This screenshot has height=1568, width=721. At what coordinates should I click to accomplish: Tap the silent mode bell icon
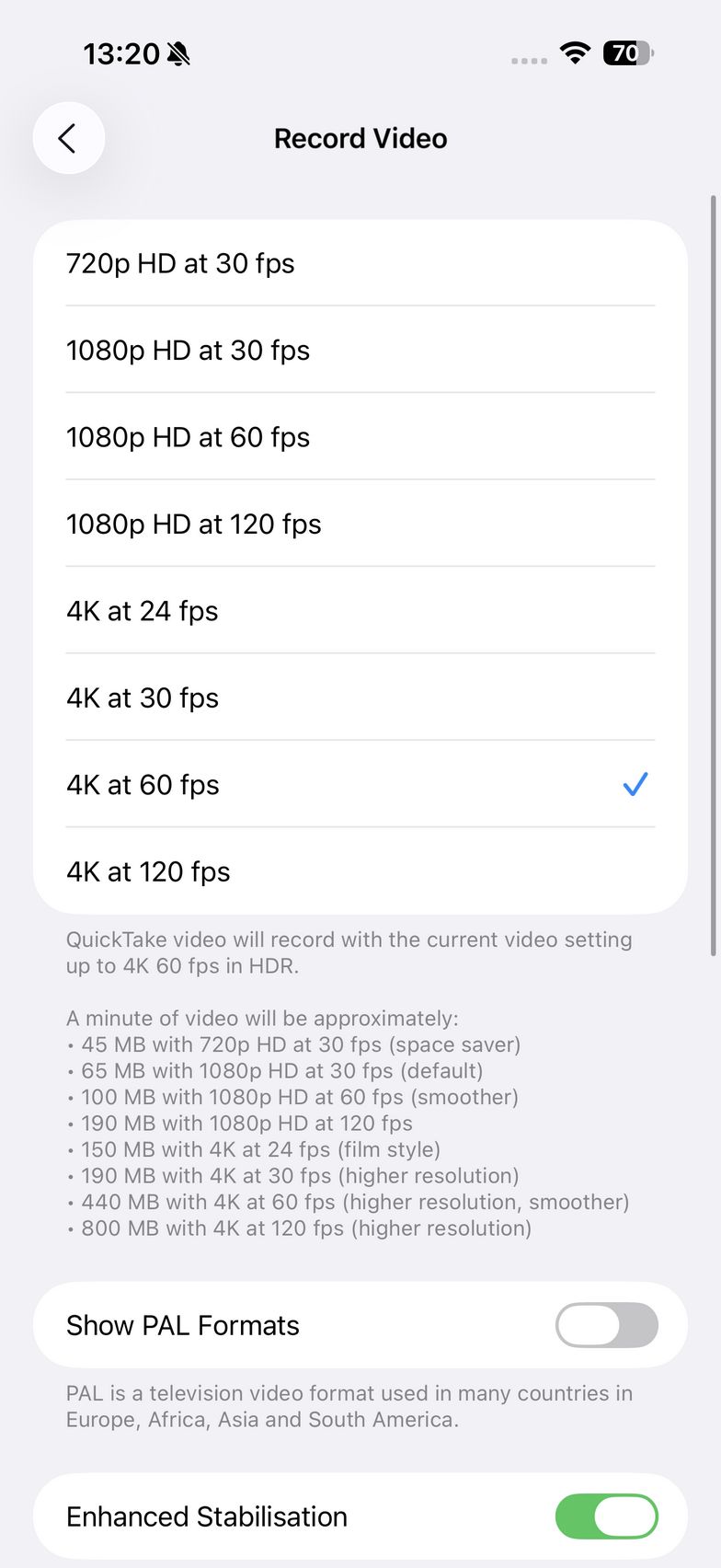(x=179, y=54)
